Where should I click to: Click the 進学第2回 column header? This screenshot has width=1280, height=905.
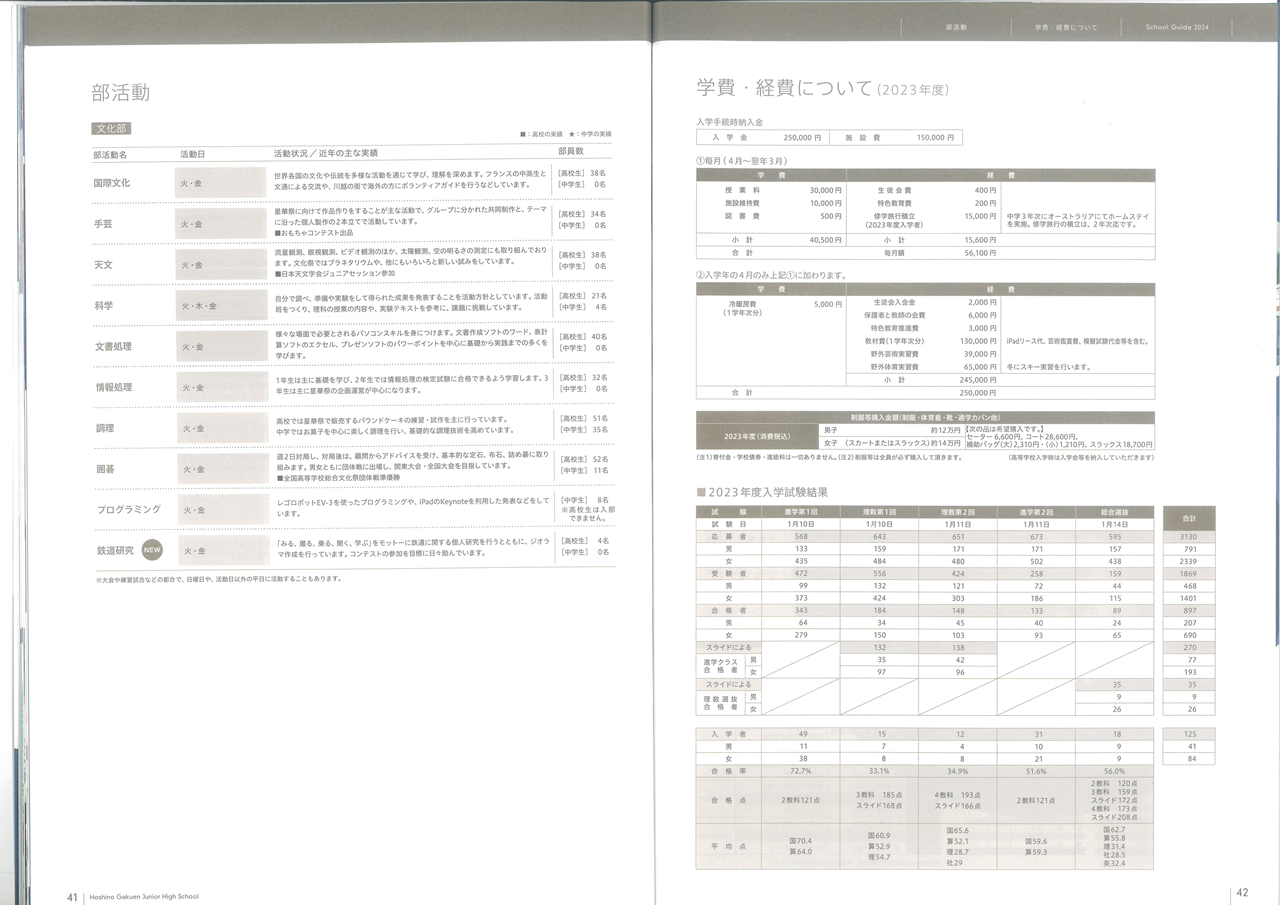(x=1035, y=510)
